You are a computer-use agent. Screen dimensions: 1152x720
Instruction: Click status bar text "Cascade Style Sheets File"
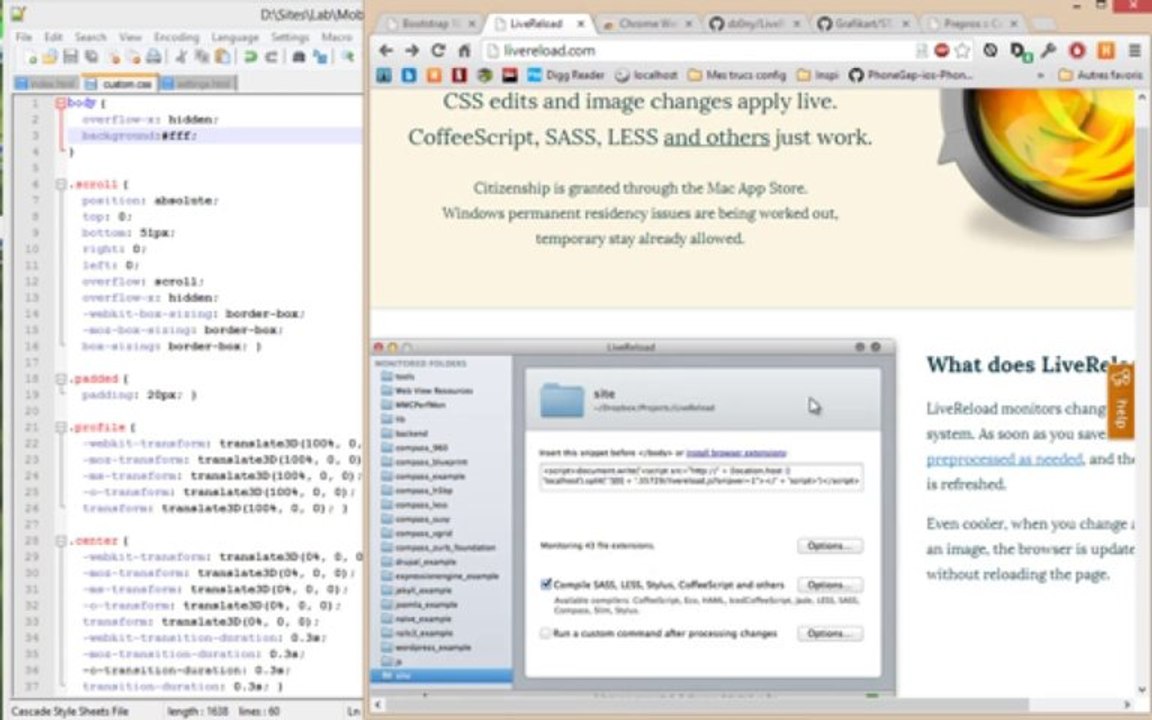[x=70, y=711]
